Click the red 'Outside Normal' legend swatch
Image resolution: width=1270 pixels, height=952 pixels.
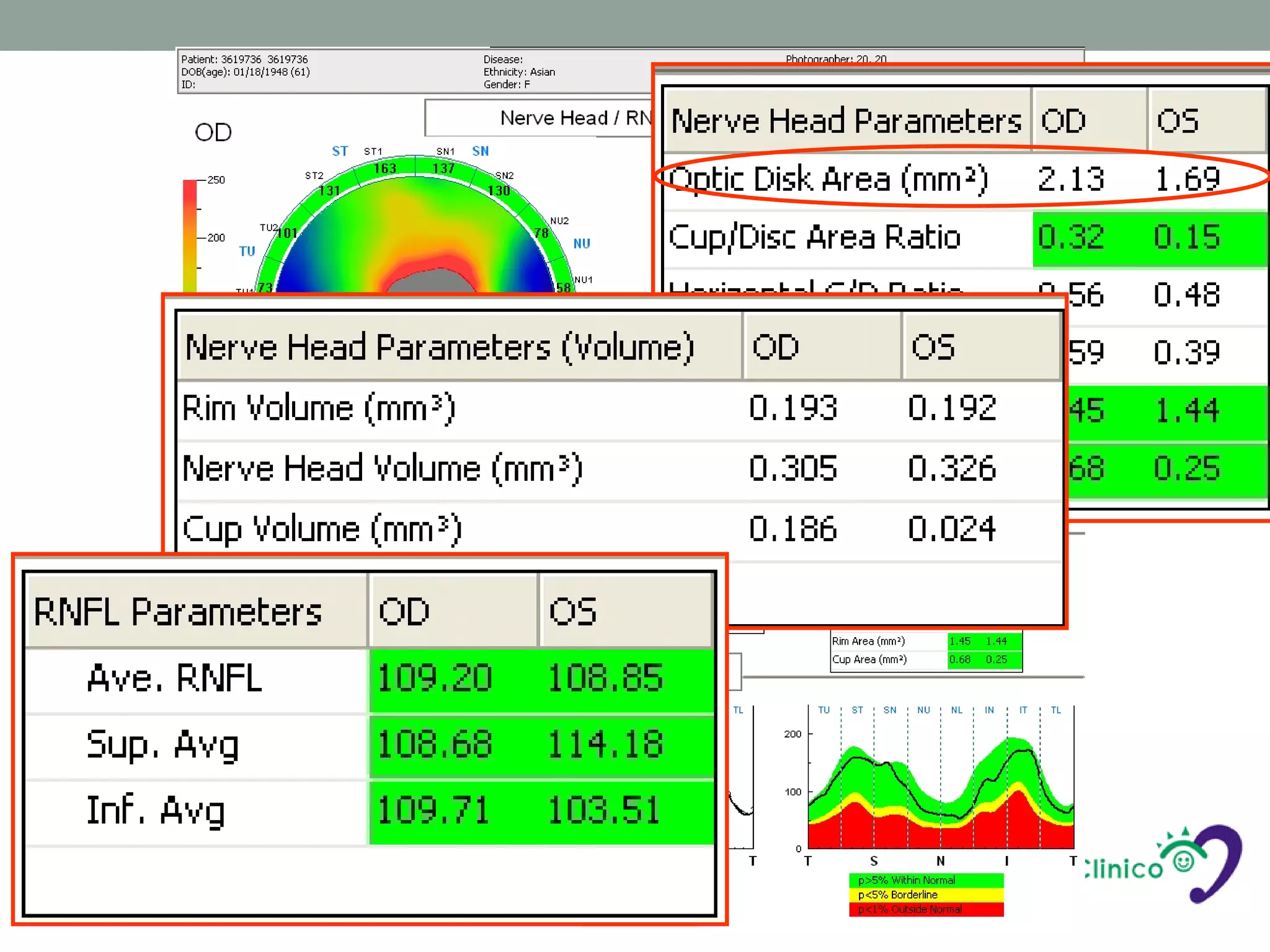pyautogui.click(x=925, y=909)
